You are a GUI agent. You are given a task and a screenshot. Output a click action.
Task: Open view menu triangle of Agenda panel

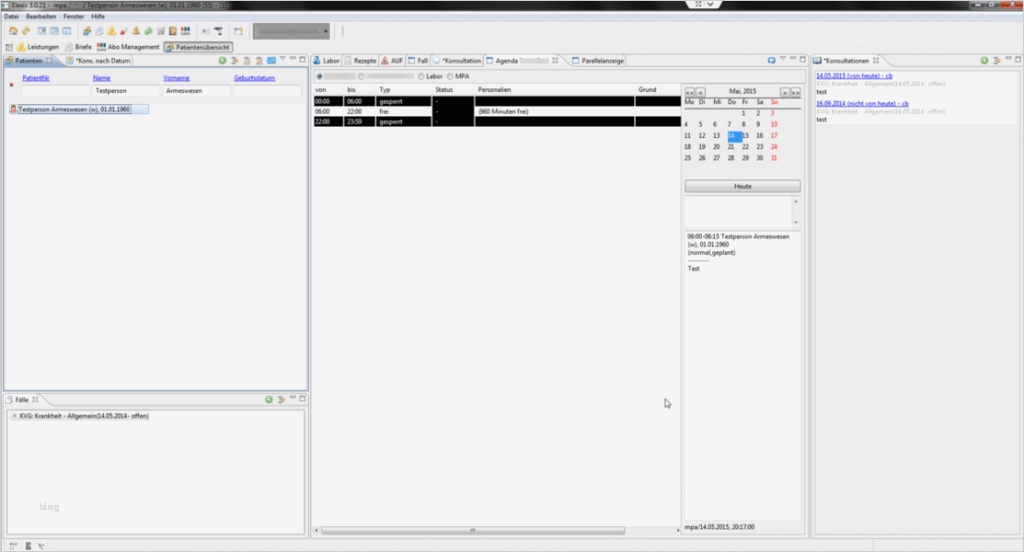click(x=783, y=59)
